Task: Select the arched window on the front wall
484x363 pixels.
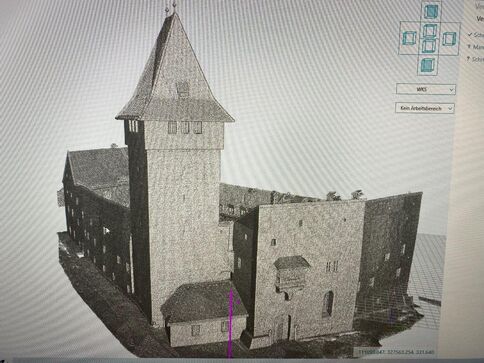Action: pos(328,303)
